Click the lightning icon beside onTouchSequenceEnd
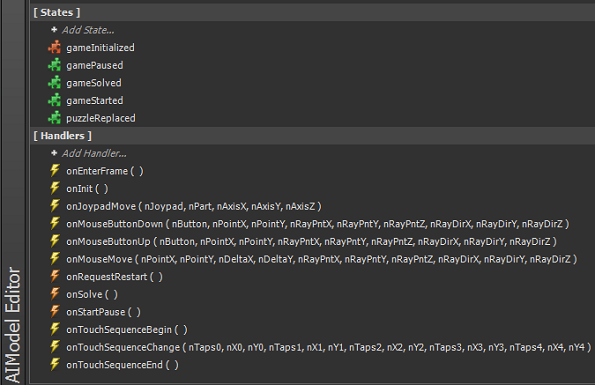The width and height of the screenshot is (595, 385). [x=55, y=365]
